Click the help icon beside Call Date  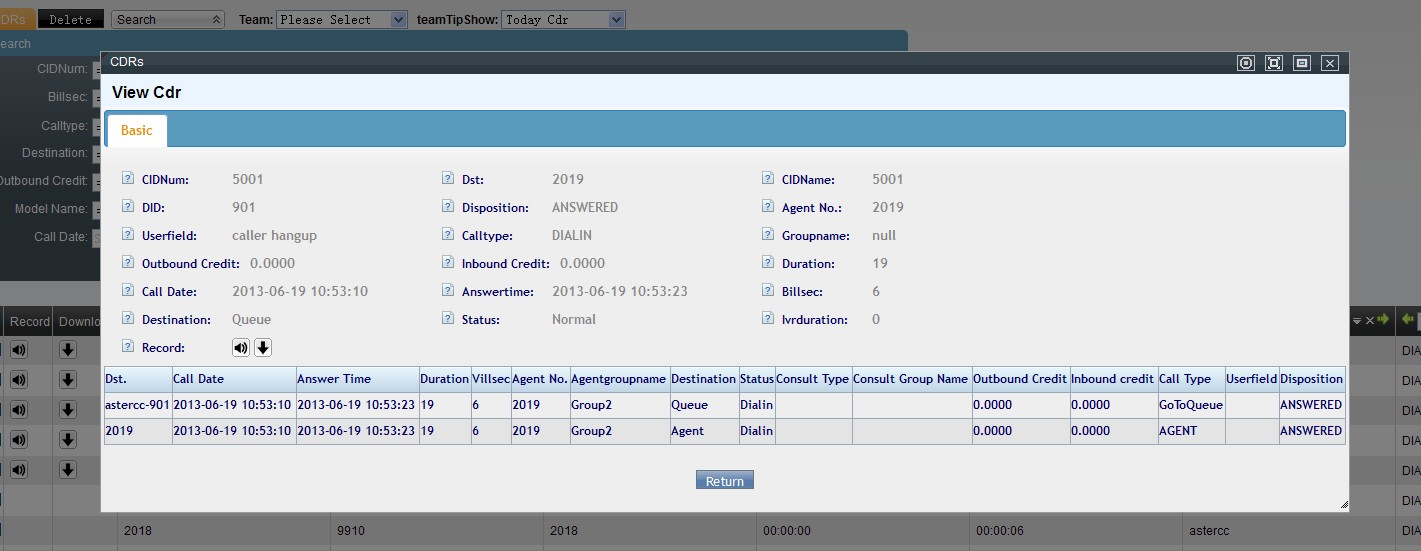128,291
